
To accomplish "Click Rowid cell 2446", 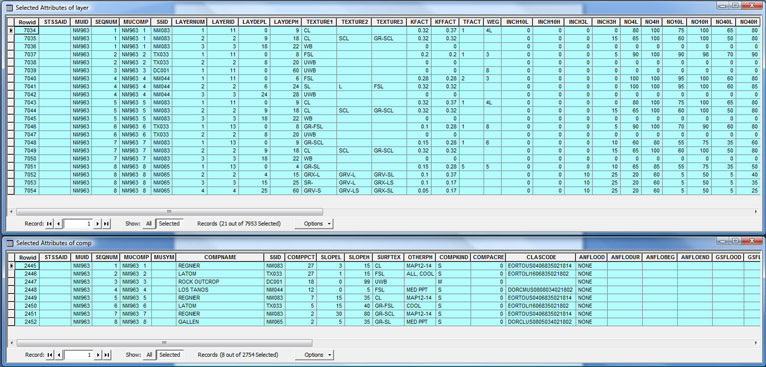I will point(27,274).
